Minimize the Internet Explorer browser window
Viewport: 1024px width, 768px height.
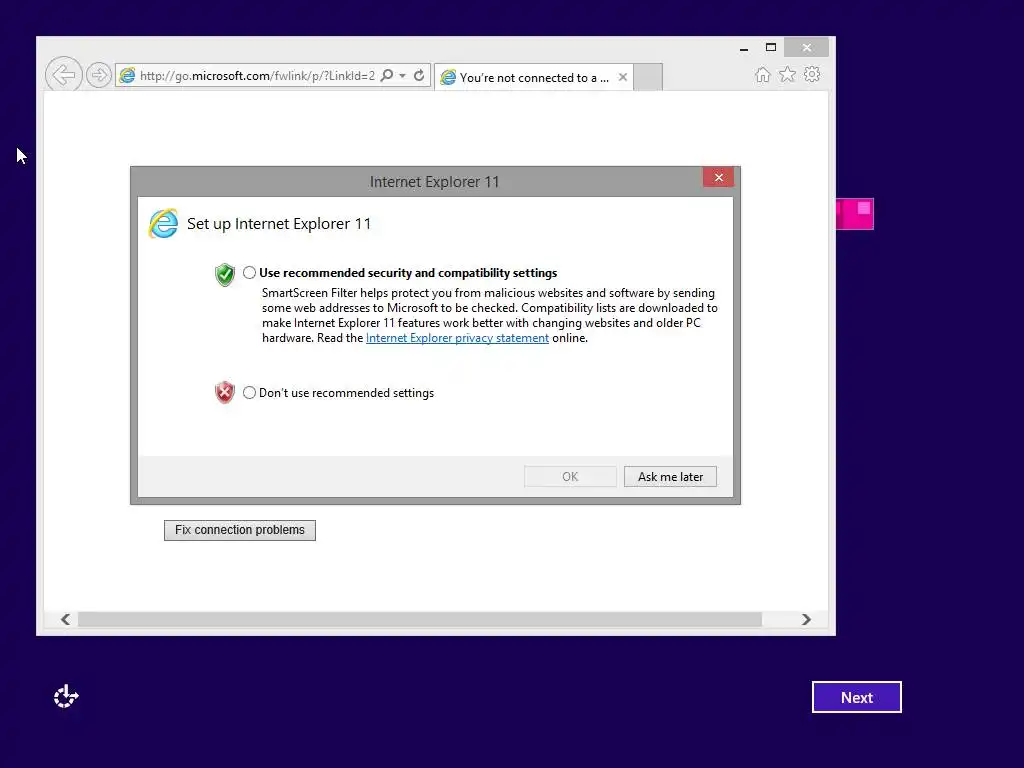point(744,48)
